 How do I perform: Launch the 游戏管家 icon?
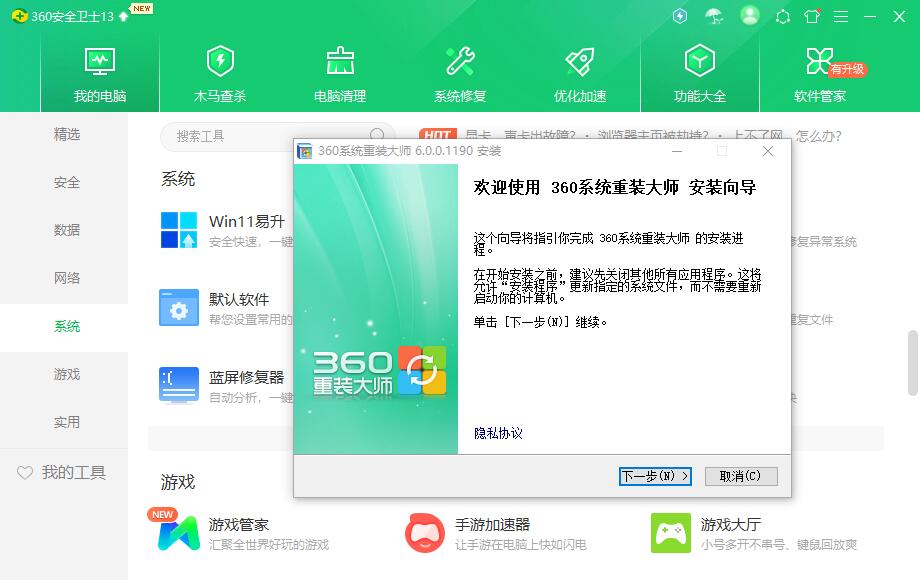coord(178,532)
